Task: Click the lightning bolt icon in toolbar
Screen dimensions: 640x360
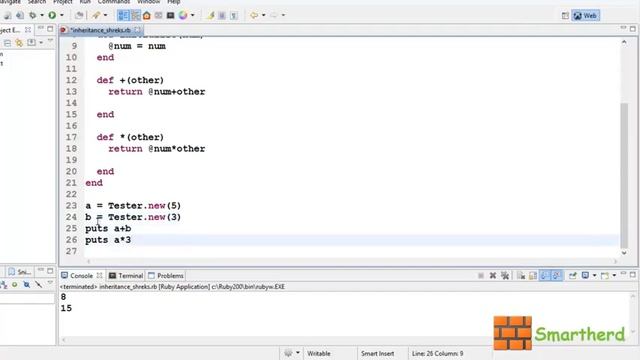Action: click(211, 16)
